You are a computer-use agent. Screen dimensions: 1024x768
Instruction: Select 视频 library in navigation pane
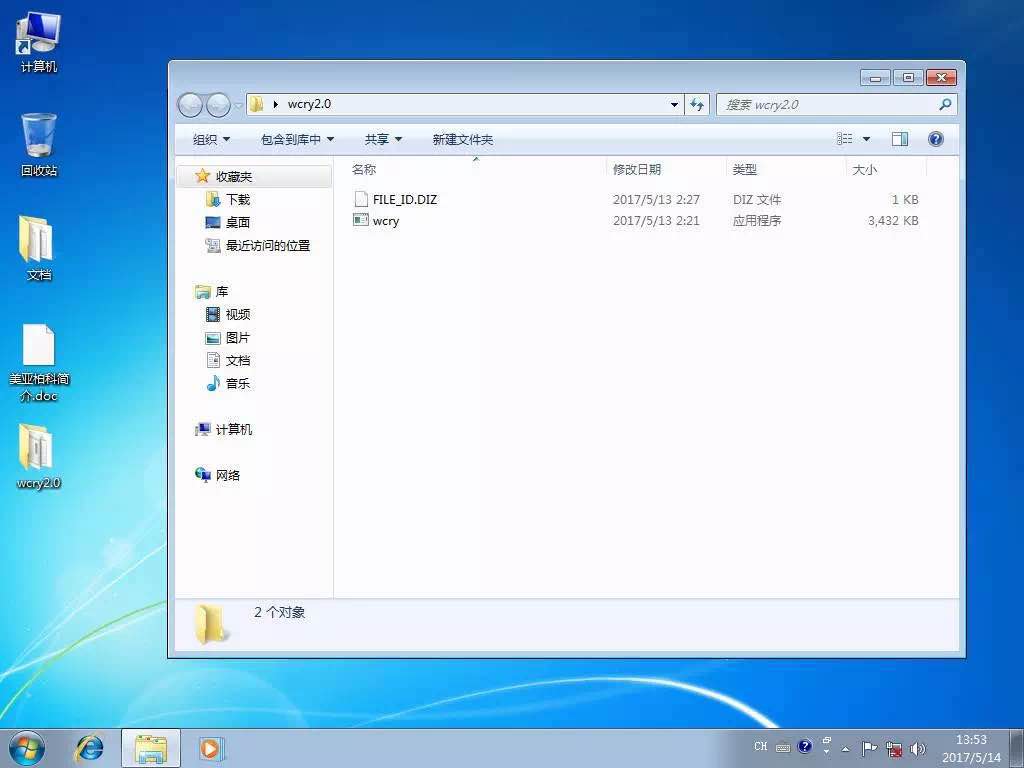238,314
